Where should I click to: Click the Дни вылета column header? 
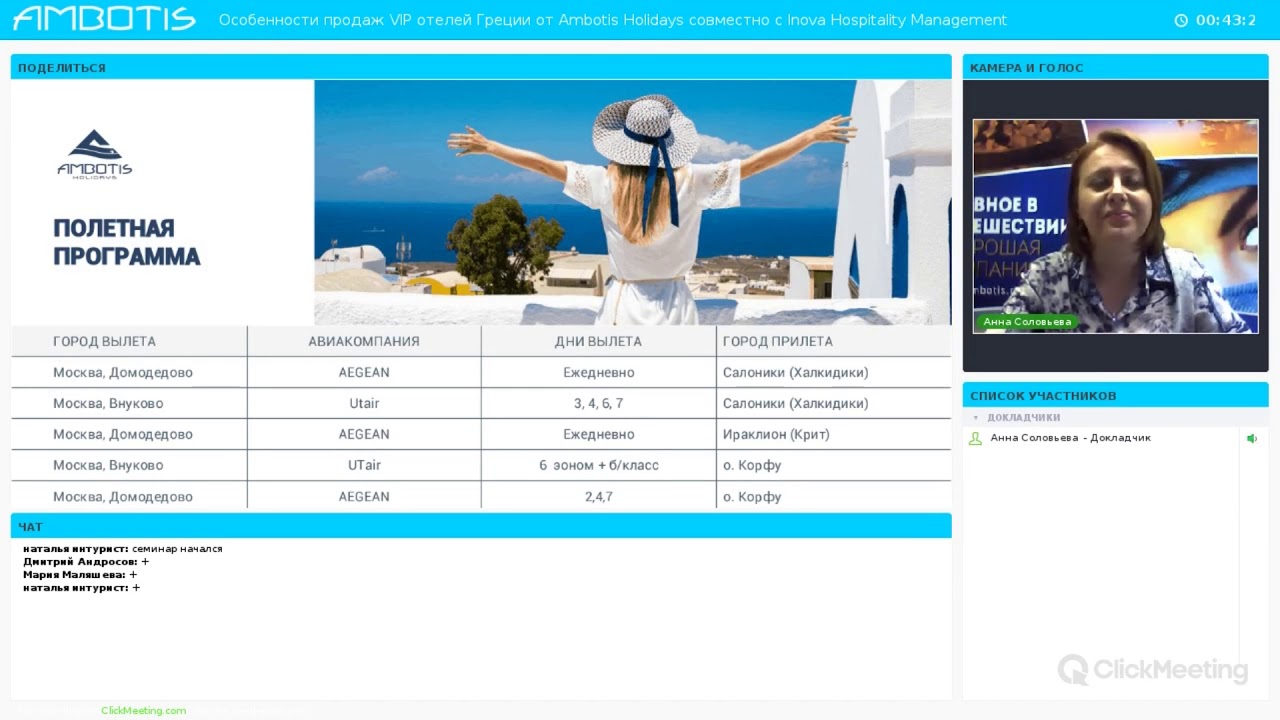click(x=598, y=341)
